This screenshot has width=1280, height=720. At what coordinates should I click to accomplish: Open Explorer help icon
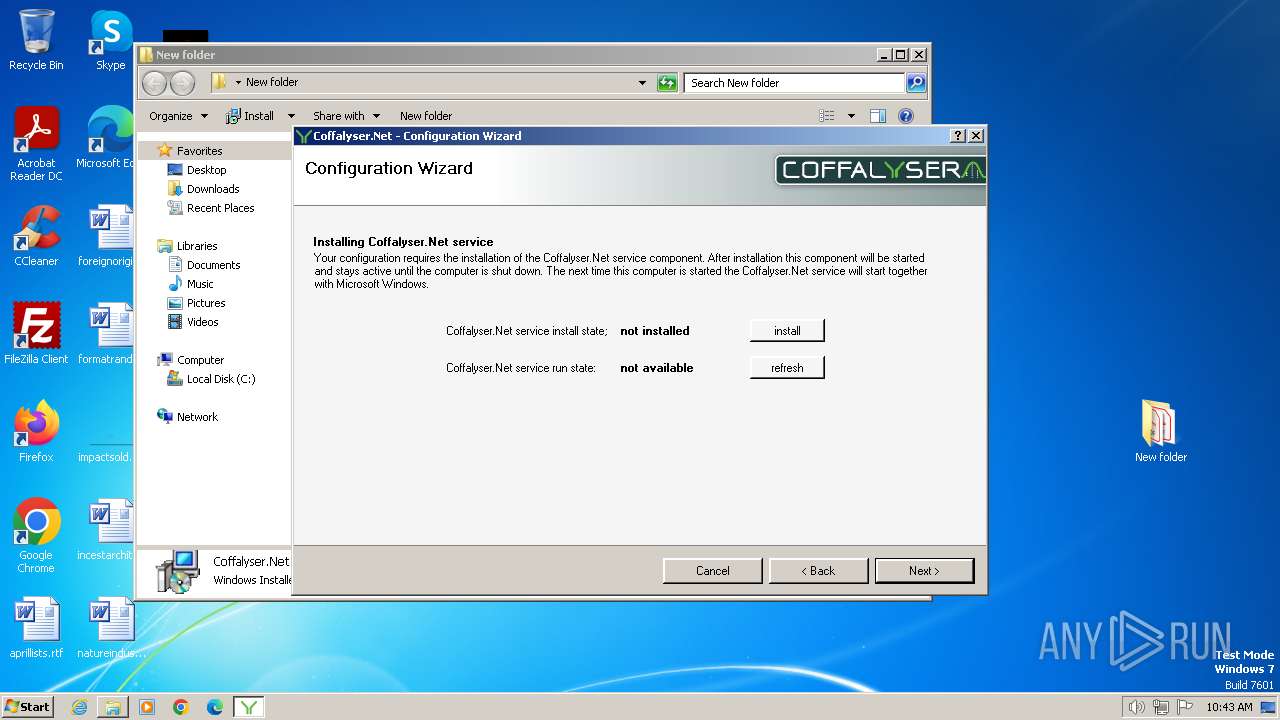(x=906, y=116)
